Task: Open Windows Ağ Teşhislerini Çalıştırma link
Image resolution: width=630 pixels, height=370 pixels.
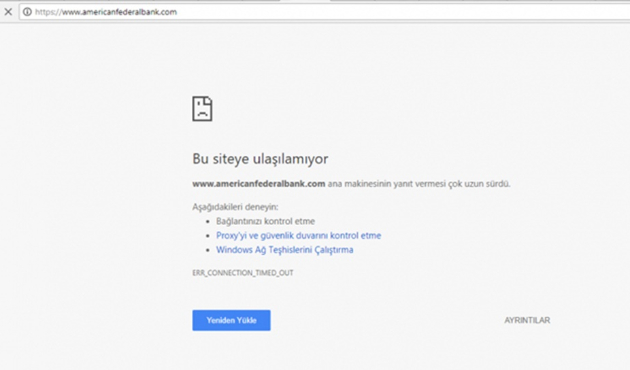Action: pos(284,249)
